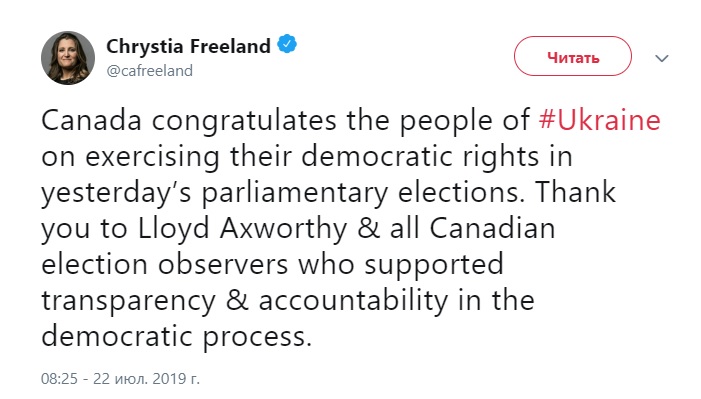Click the word transparency in tweet
The width and height of the screenshot is (701, 399).
click(129, 301)
